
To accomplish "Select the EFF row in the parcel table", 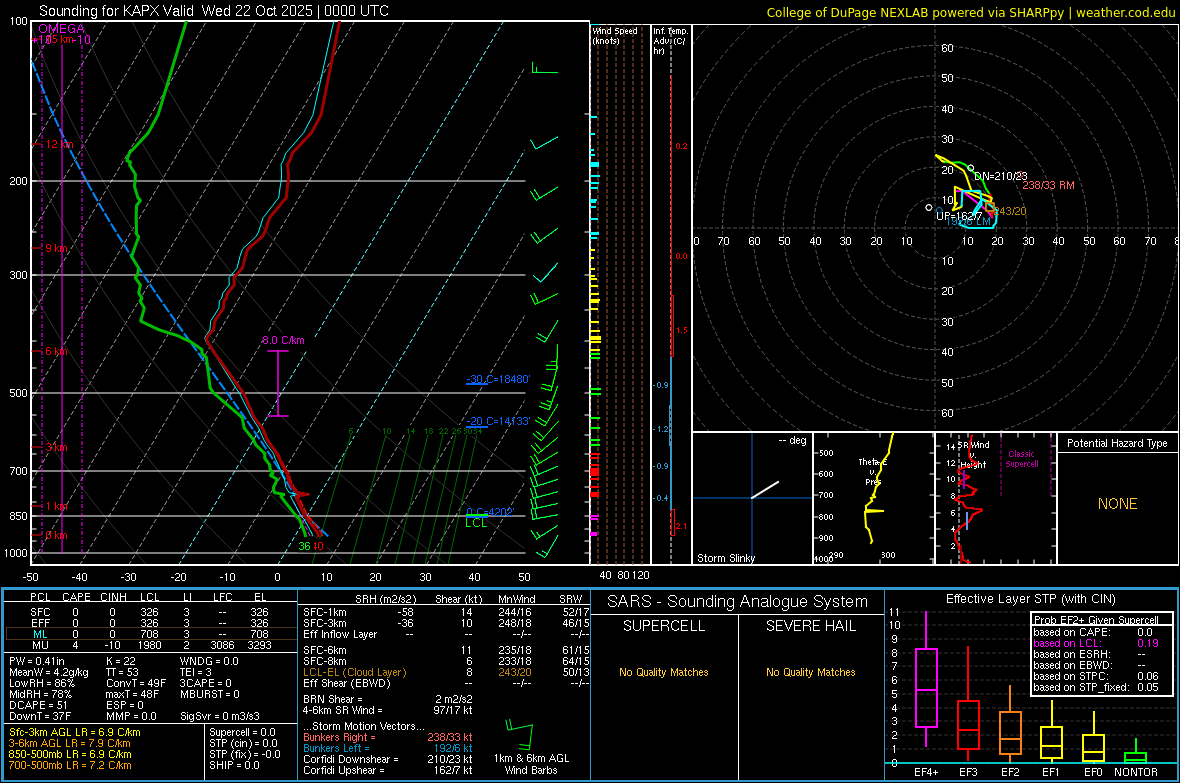I will point(149,623).
